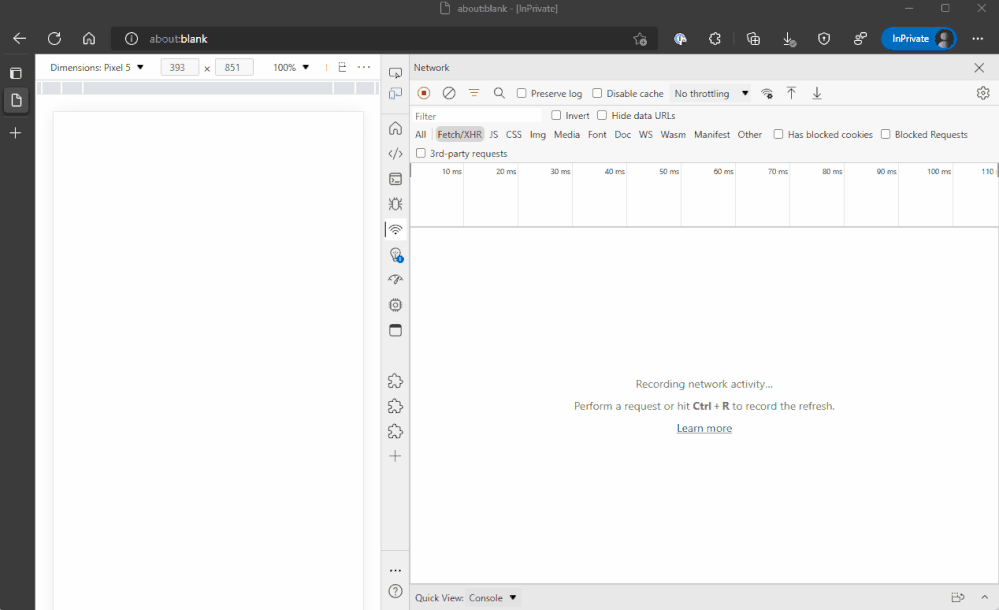Add more tools with the plus icon
The height and width of the screenshot is (610, 999).
coord(395,456)
